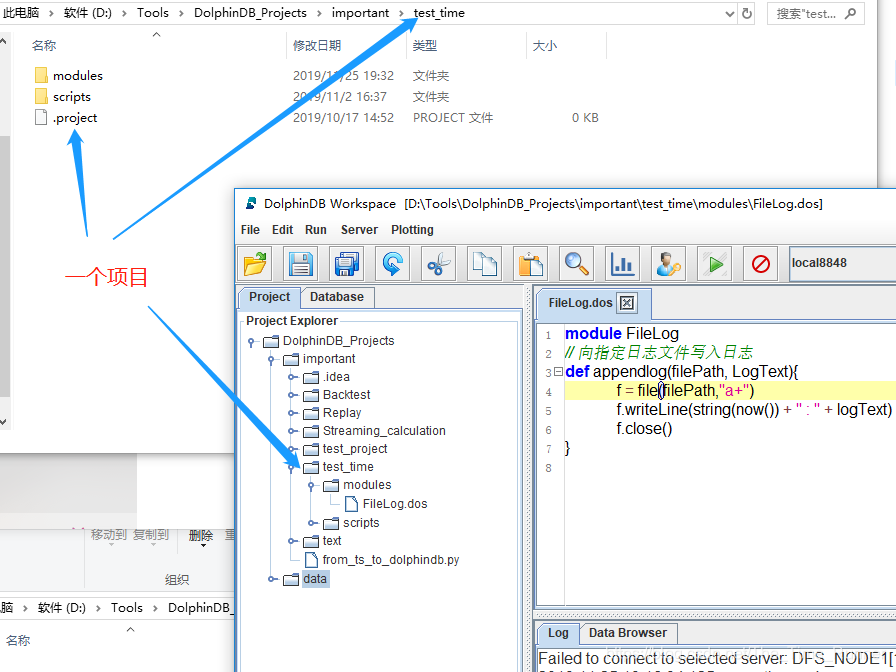
Task: Click the Save toolbar icon
Action: pyautogui.click(x=301, y=264)
